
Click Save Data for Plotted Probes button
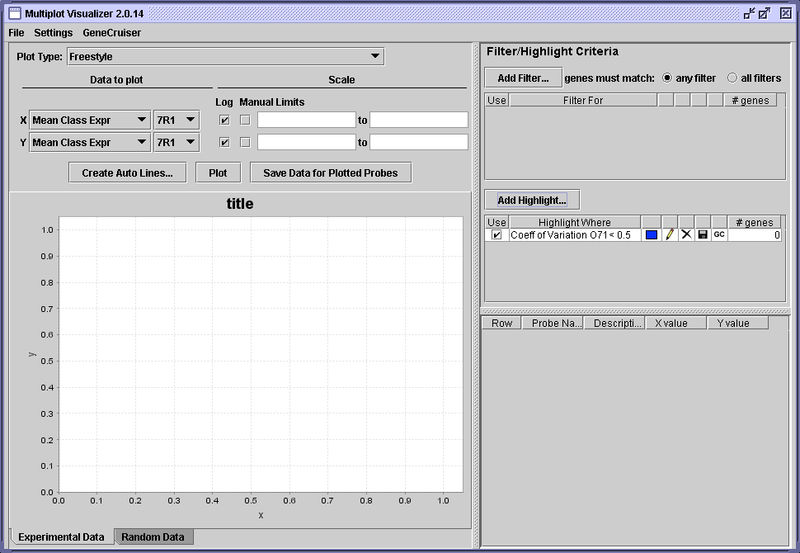pyautogui.click(x=331, y=173)
